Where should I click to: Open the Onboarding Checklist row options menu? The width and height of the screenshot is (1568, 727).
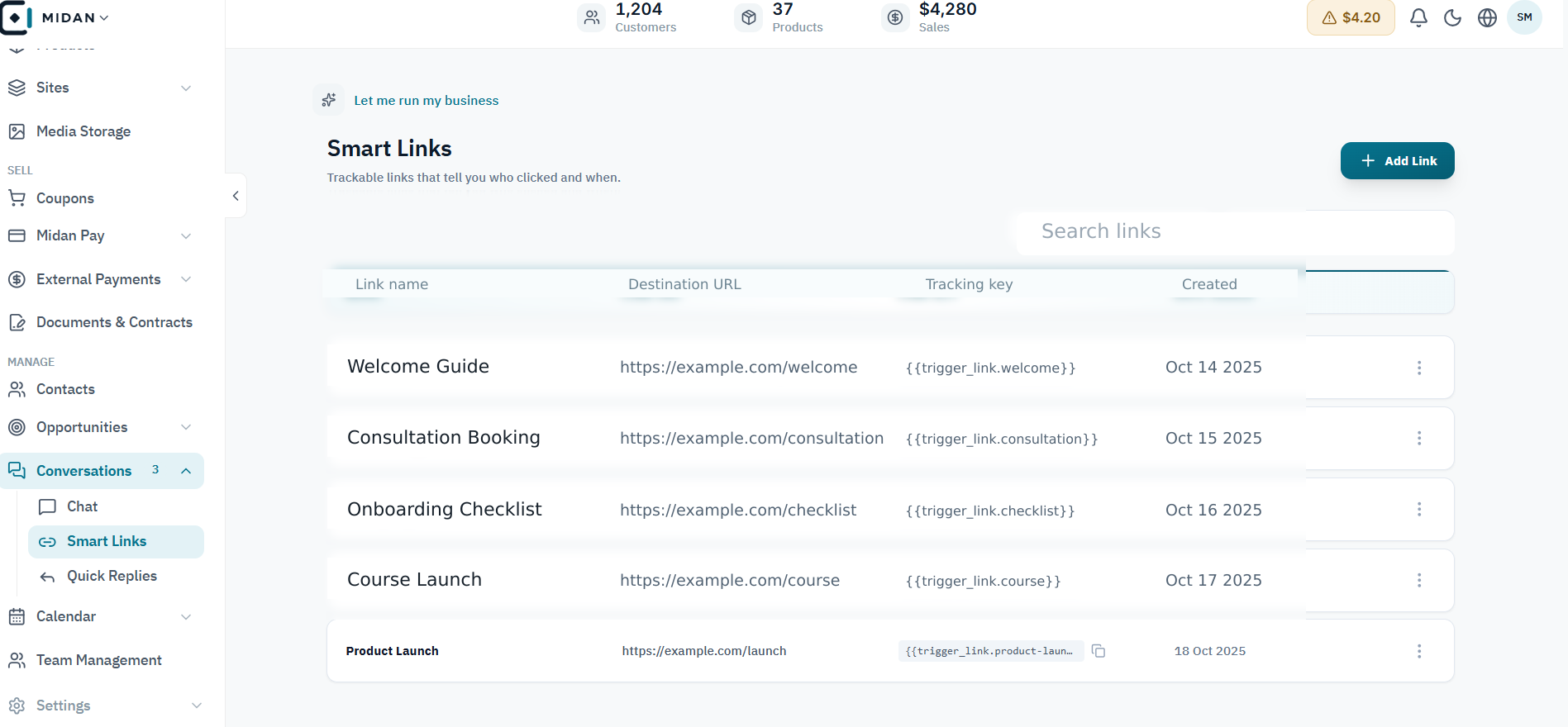1419,510
